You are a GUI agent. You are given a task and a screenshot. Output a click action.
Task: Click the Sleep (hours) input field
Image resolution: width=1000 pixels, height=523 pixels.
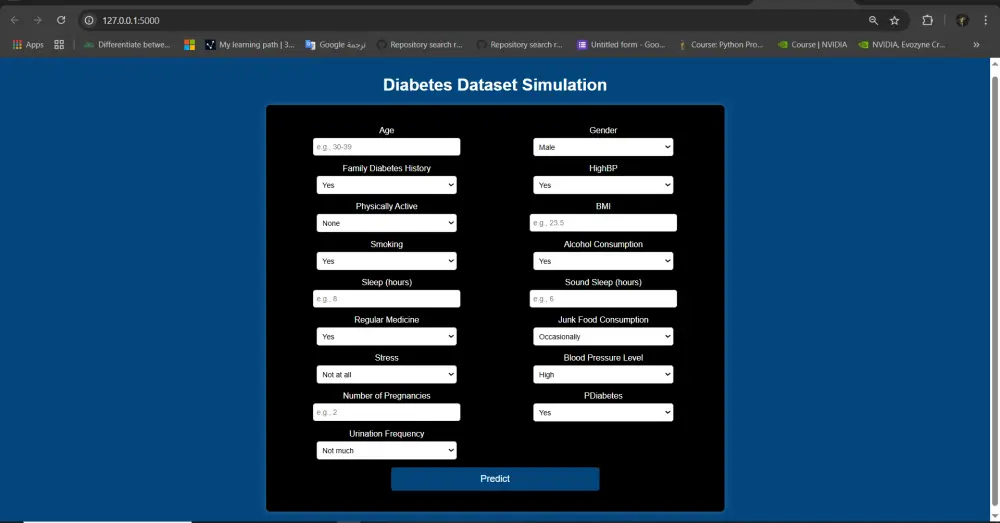[386, 298]
